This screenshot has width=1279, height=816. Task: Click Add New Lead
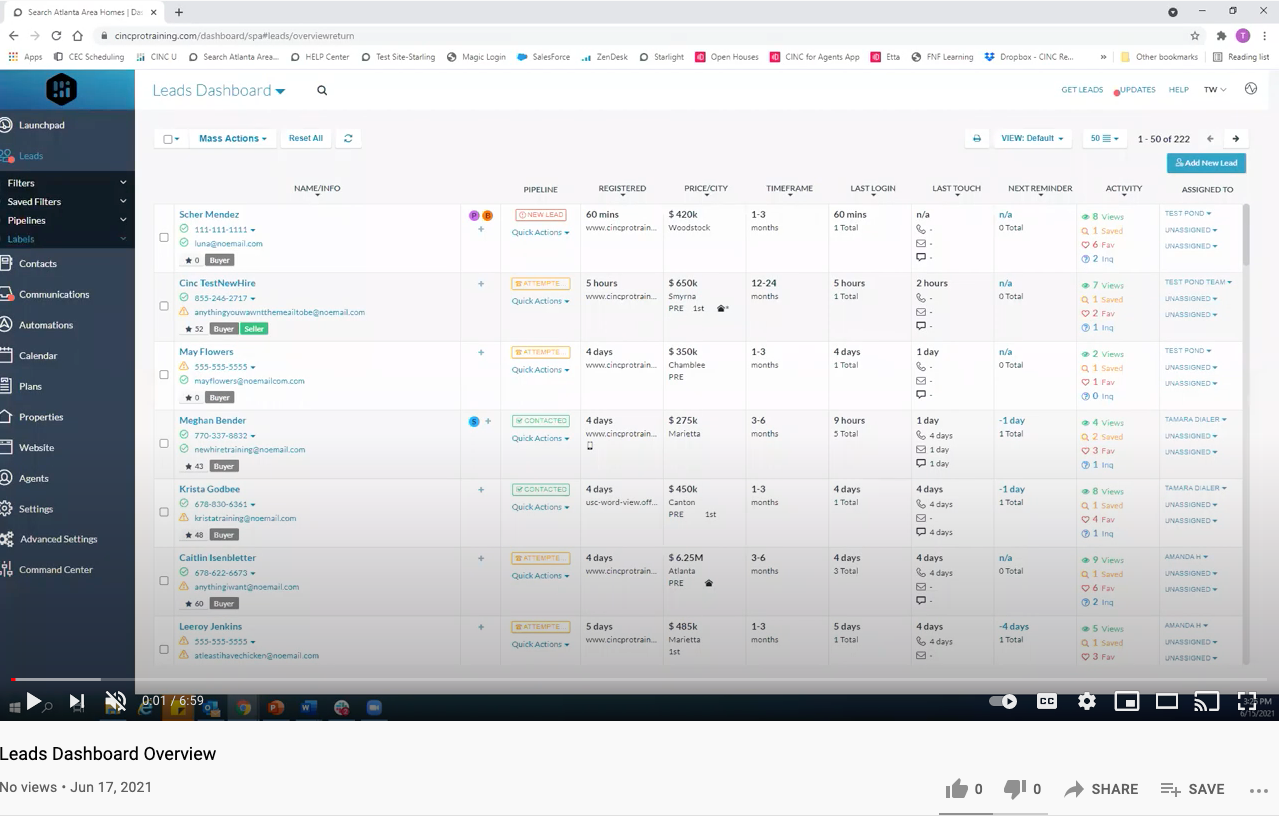point(1205,162)
